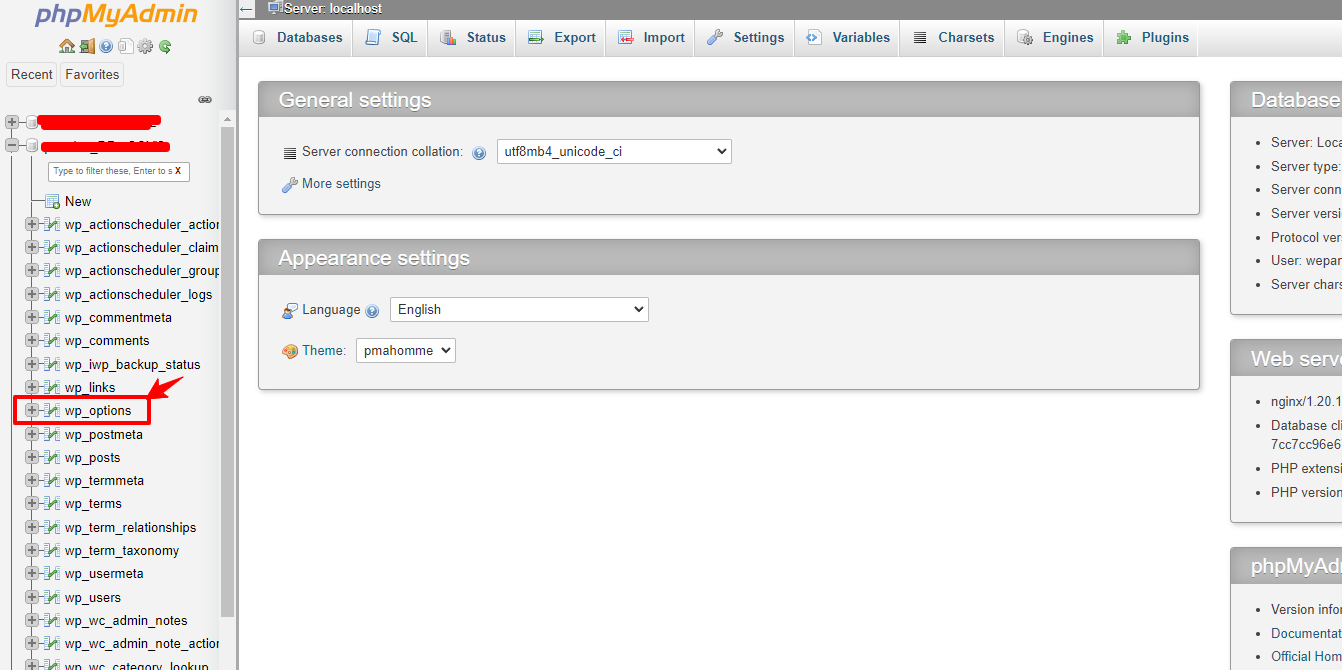Click the Engines tab icon
1342x670 pixels.
pyautogui.click(x=1025, y=37)
